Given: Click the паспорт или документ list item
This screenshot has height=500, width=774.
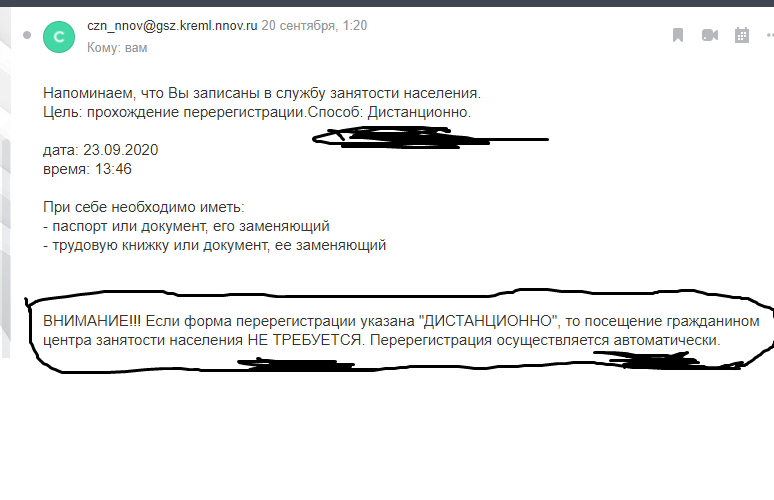Looking at the screenshot, I should (x=186, y=226).
